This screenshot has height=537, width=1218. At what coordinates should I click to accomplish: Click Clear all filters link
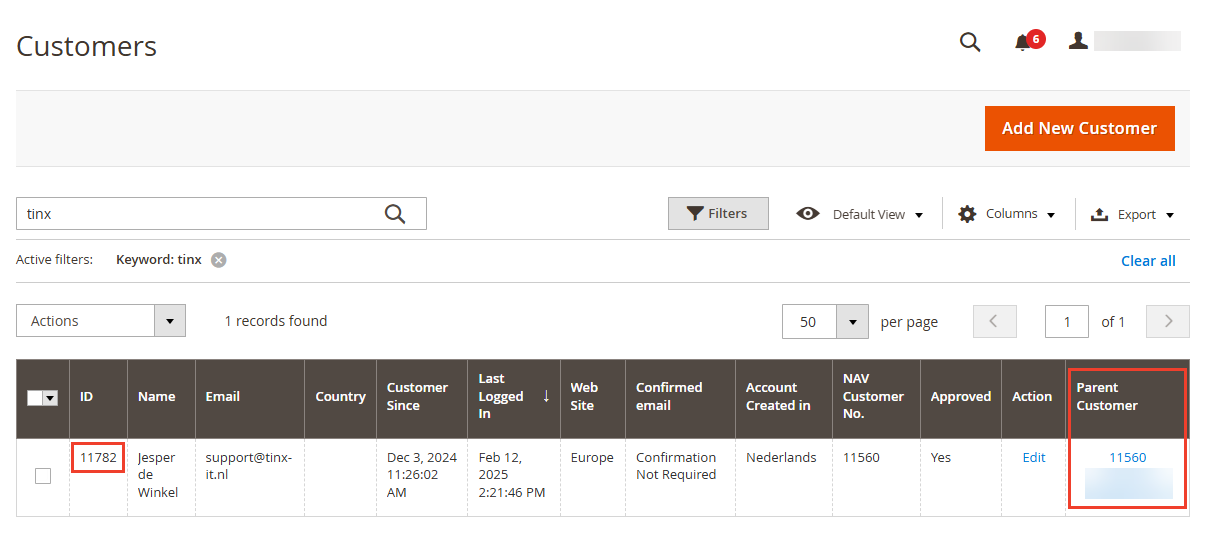click(x=1148, y=261)
